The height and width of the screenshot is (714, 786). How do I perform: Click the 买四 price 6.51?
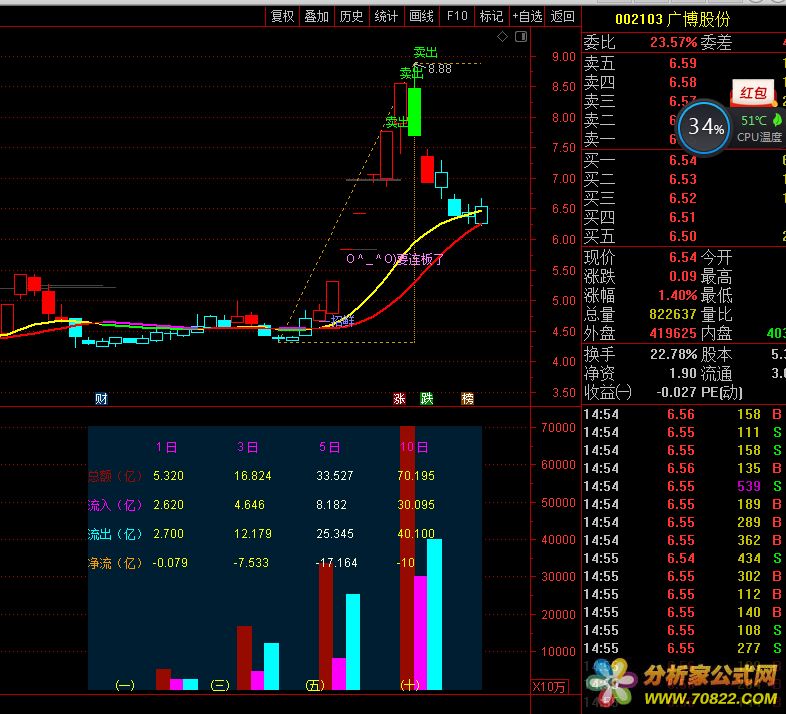(x=683, y=218)
